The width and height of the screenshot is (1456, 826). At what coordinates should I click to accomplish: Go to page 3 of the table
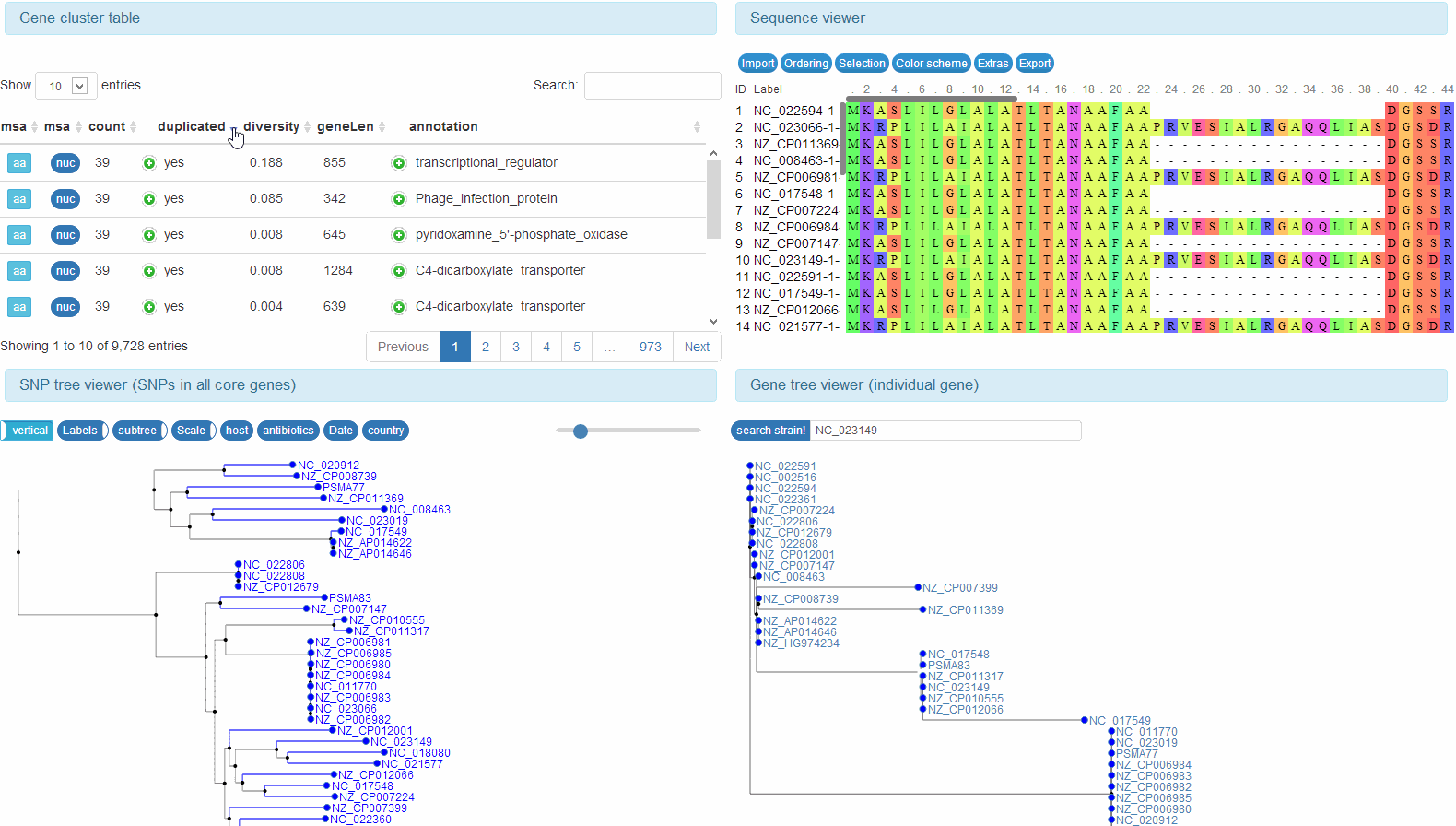coord(516,347)
